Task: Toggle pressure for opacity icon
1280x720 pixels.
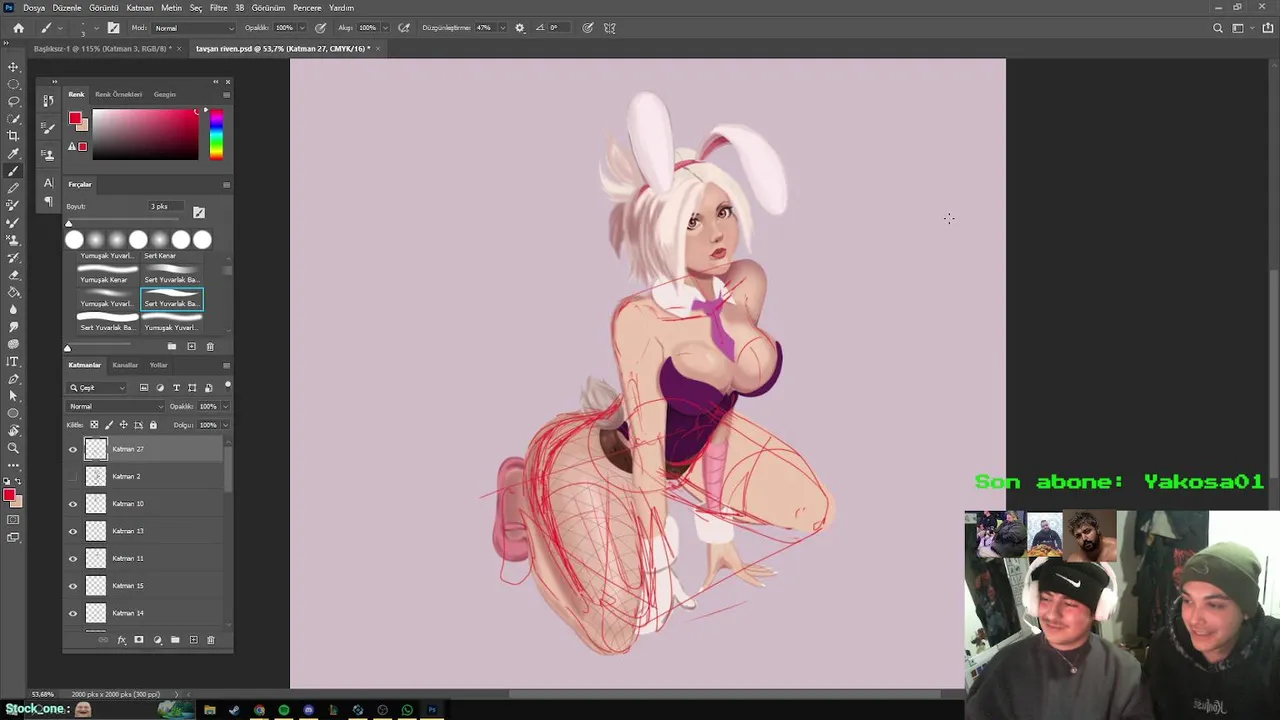Action: (x=320, y=28)
